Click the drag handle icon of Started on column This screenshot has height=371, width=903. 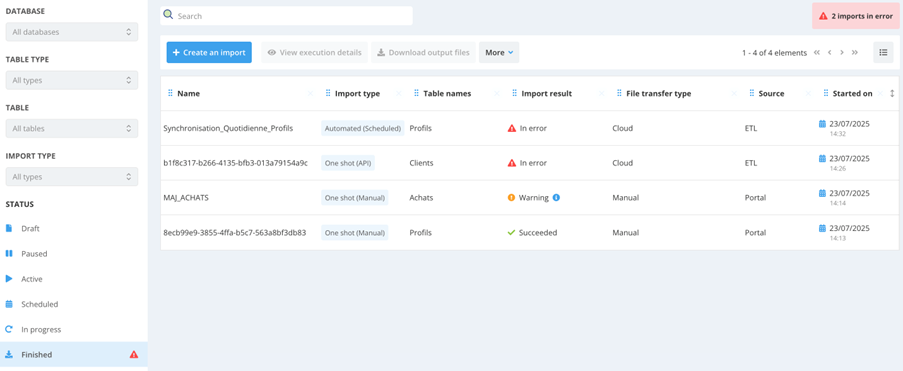click(x=826, y=93)
